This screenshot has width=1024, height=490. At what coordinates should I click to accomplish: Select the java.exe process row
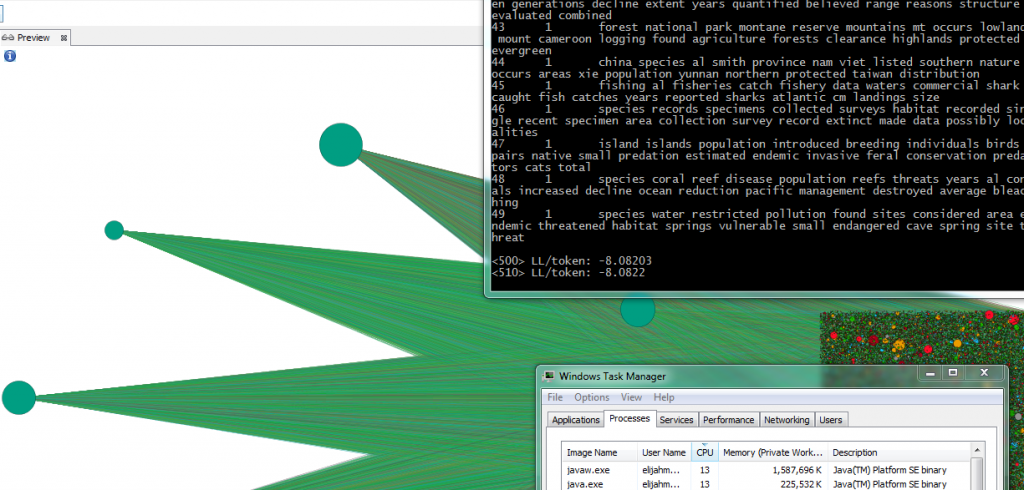click(x=767, y=484)
